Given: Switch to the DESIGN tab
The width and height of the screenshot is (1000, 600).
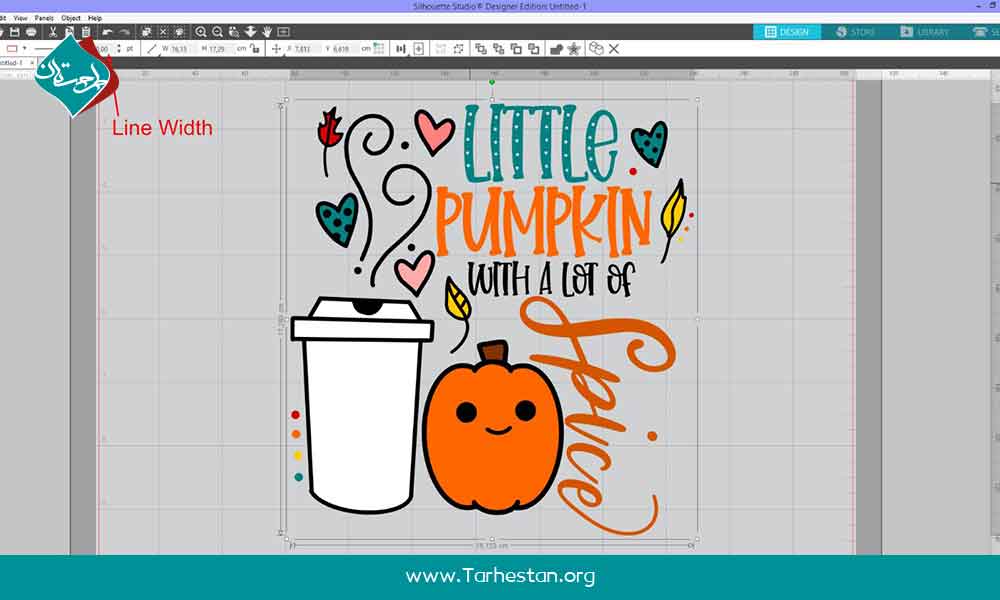Looking at the screenshot, I should 787,32.
